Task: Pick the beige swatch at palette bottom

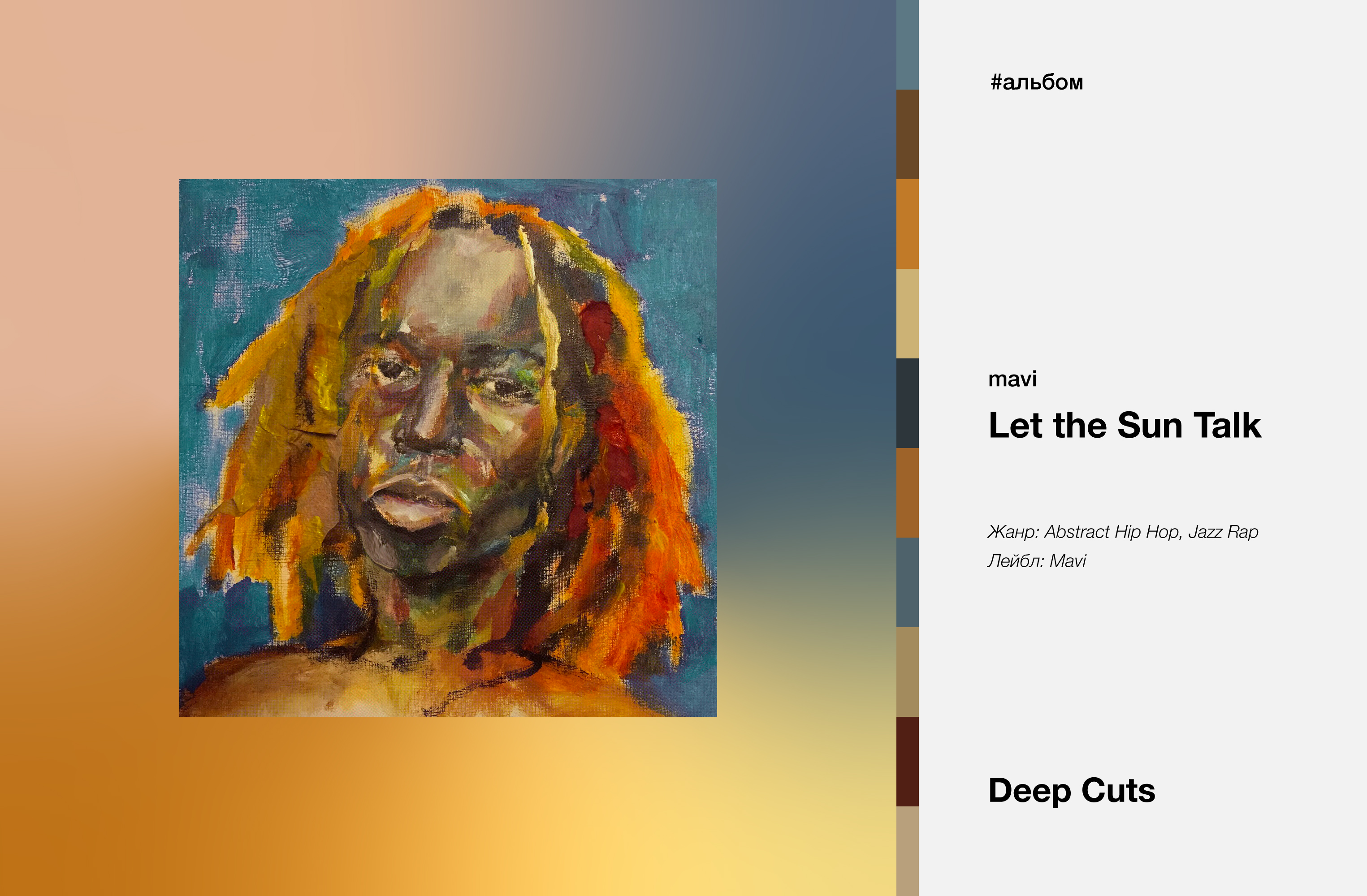Action: coord(908,851)
